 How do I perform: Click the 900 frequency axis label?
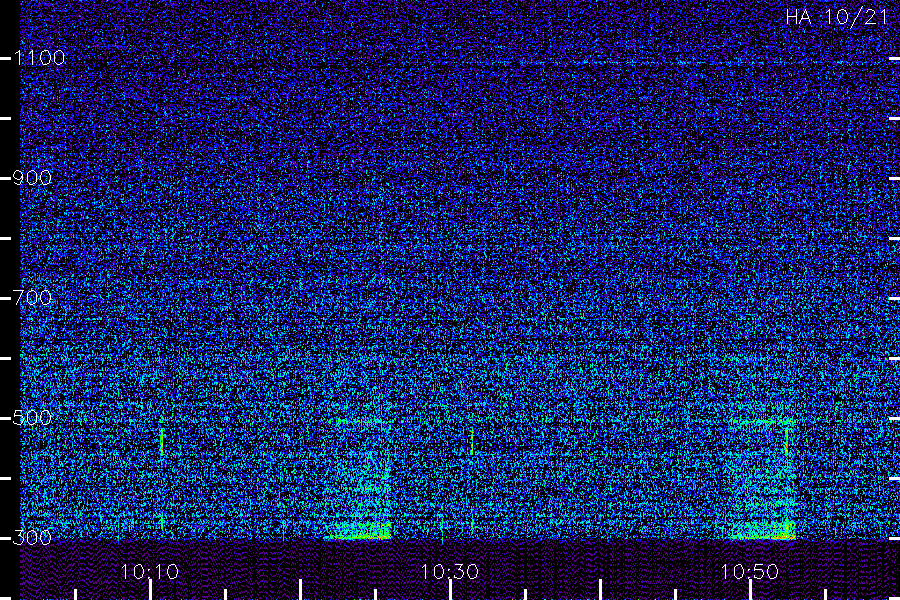pos(32,177)
